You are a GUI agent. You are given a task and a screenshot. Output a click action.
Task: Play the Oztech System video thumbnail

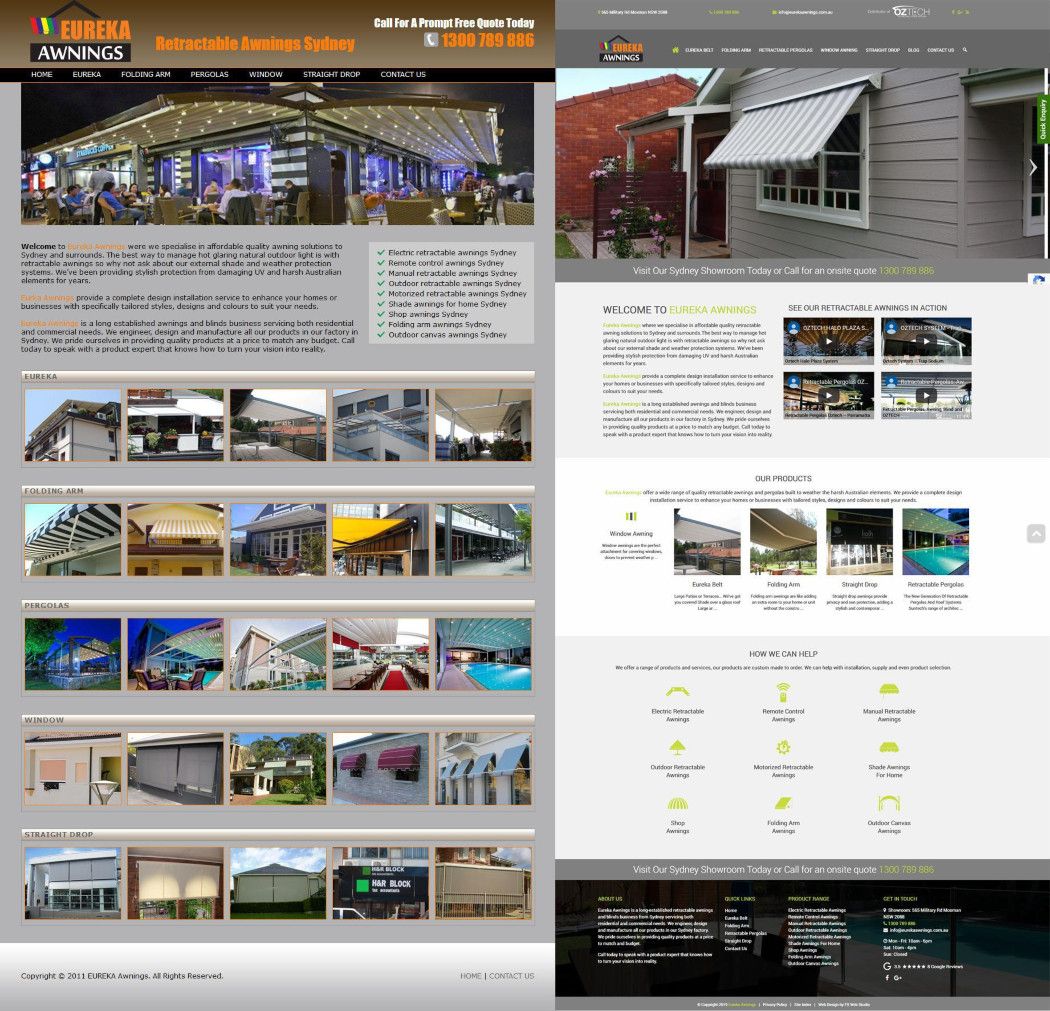(926, 341)
